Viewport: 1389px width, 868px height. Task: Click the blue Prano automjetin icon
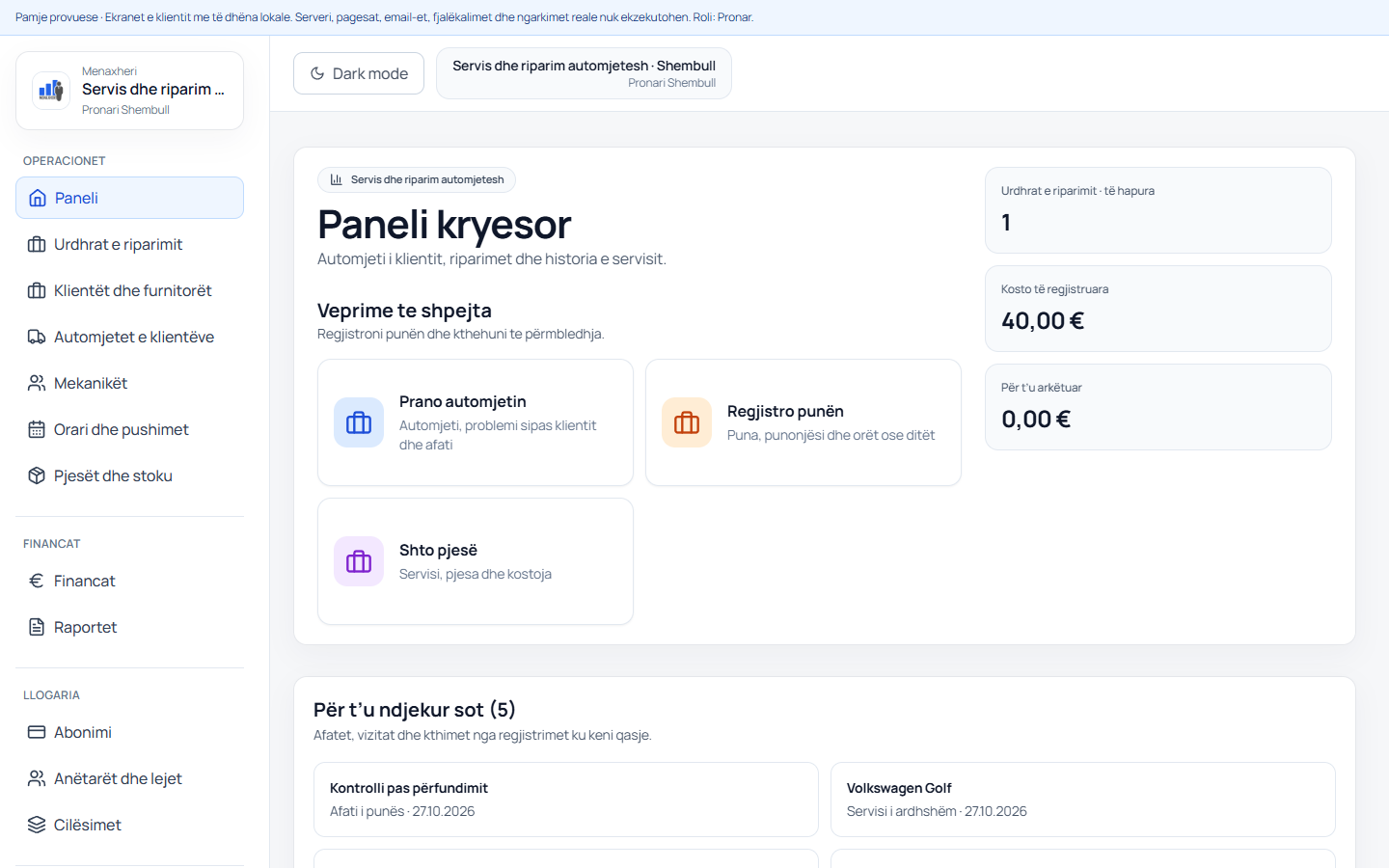coord(359,422)
